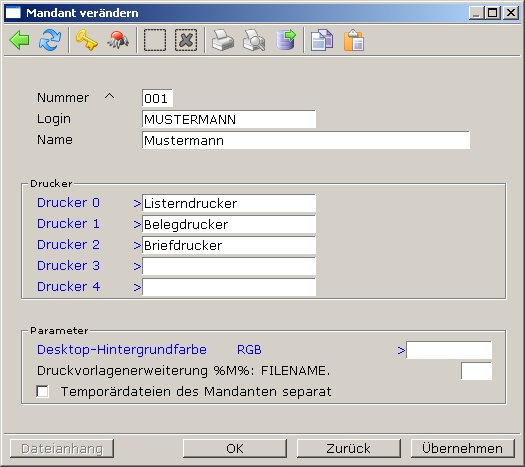Click the Drucker 3 link label
Image resolution: width=525 pixels, height=467 pixels.
pos(68,266)
